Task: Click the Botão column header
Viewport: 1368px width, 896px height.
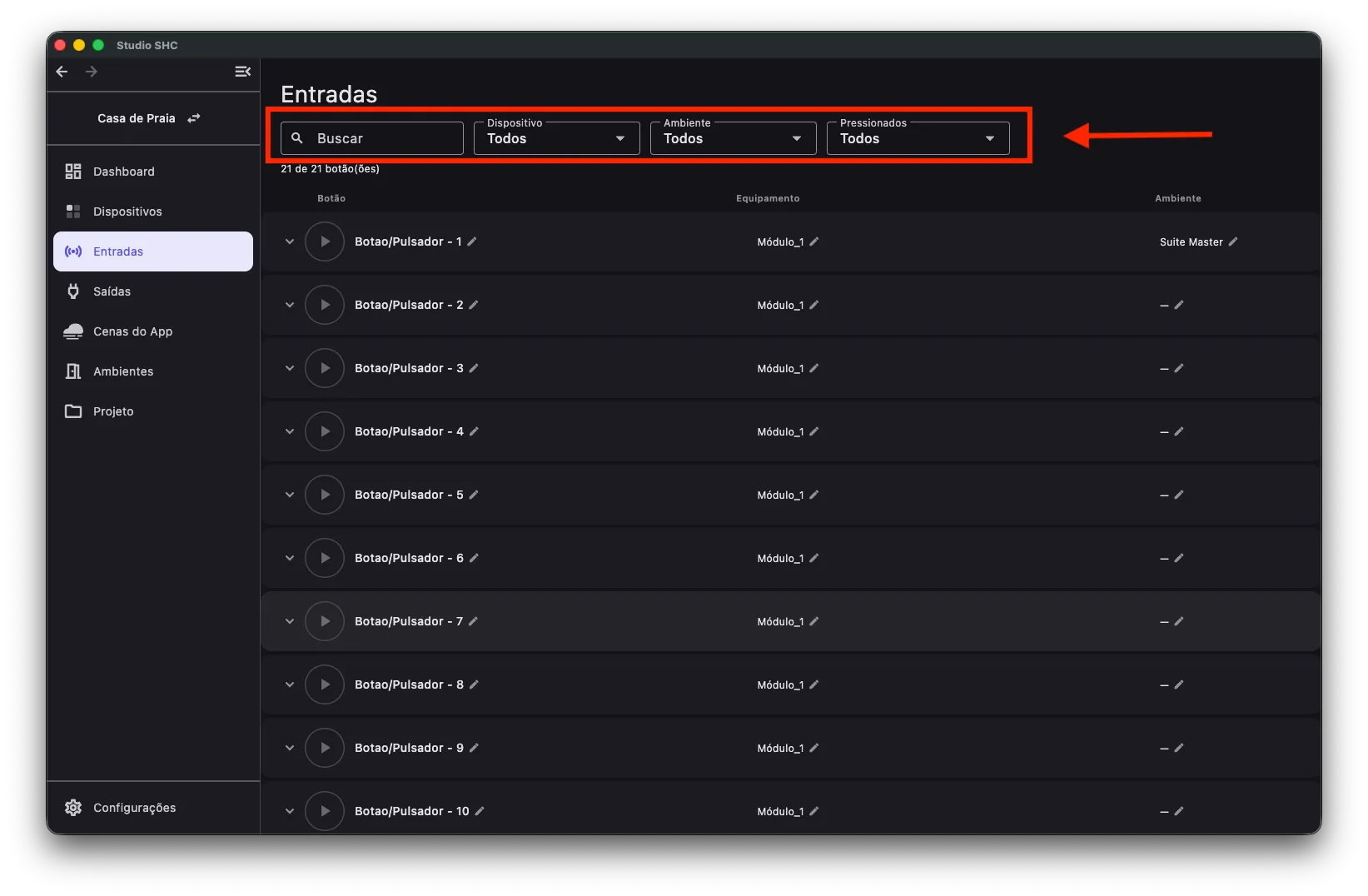Action: click(331, 198)
